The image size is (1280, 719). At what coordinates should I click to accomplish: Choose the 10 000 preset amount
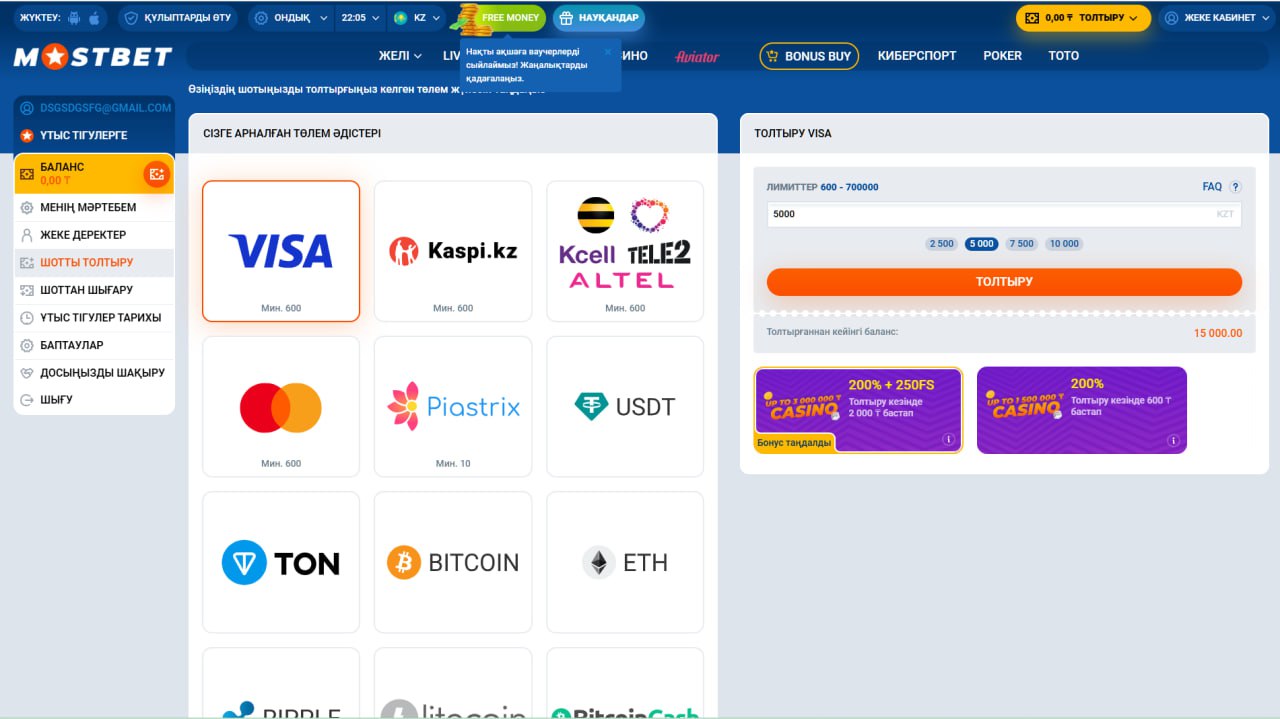coord(1064,244)
